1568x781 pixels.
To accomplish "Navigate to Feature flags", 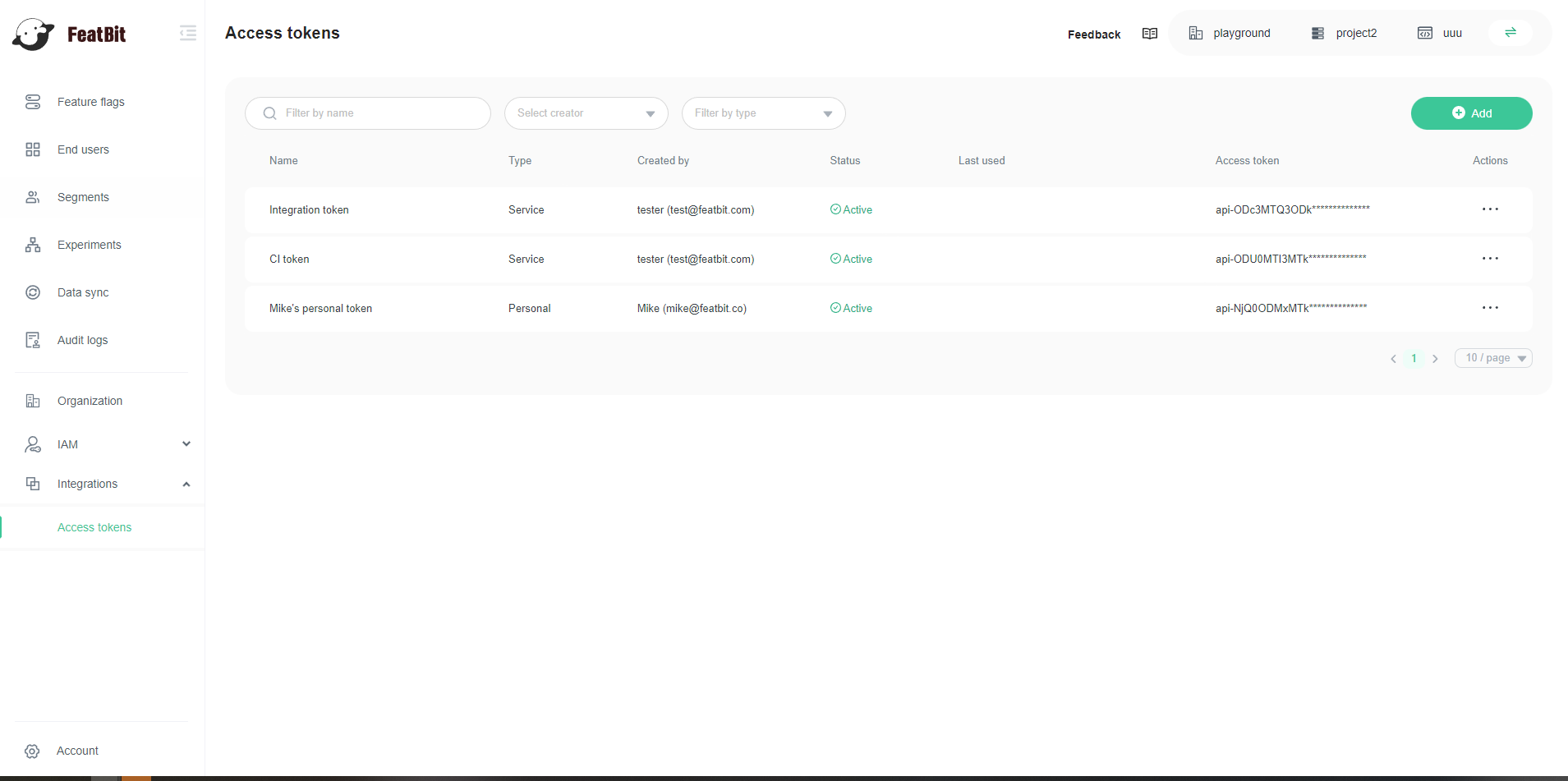I will (90, 102).
